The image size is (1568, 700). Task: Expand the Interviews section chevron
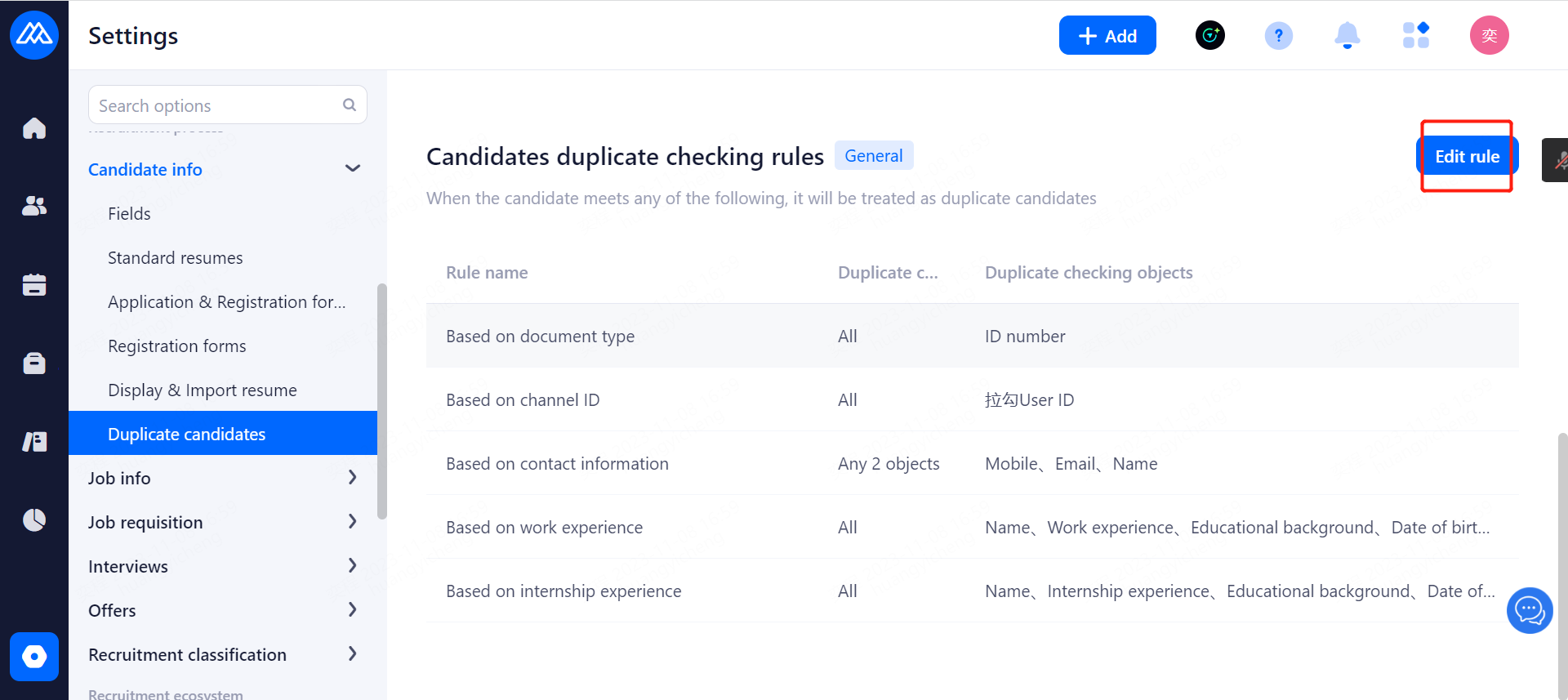tap(352, 565)
